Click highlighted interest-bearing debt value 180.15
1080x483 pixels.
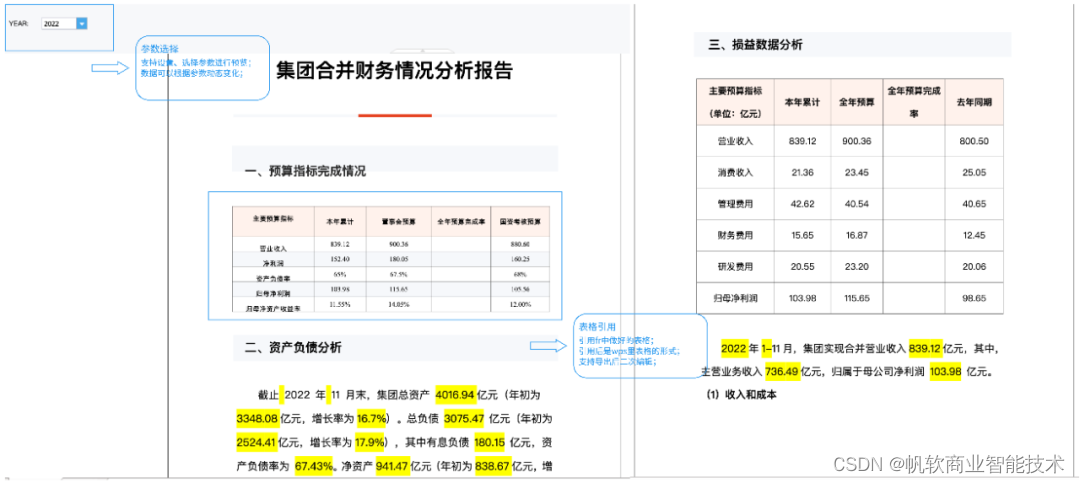click(490, 442)
